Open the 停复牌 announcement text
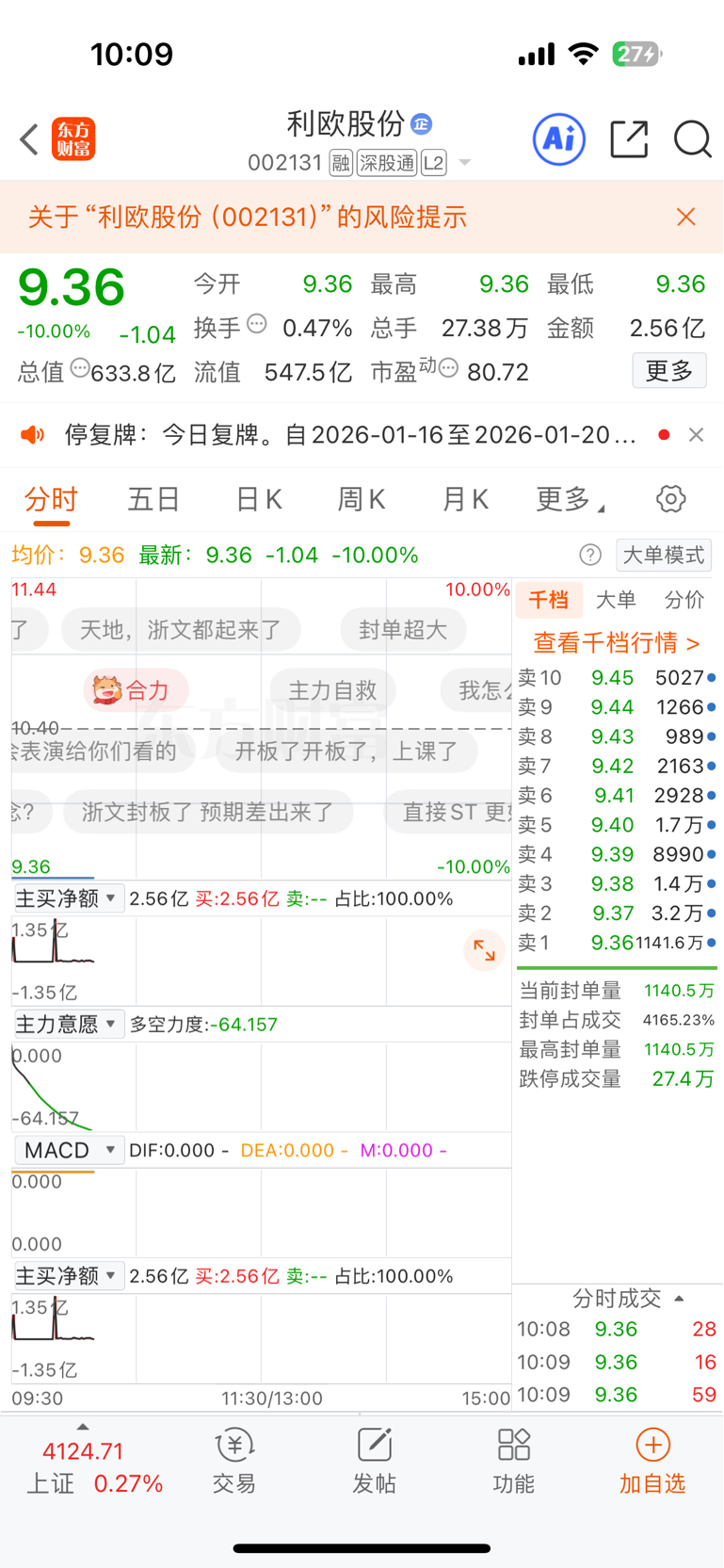 [x=350, y=434]
